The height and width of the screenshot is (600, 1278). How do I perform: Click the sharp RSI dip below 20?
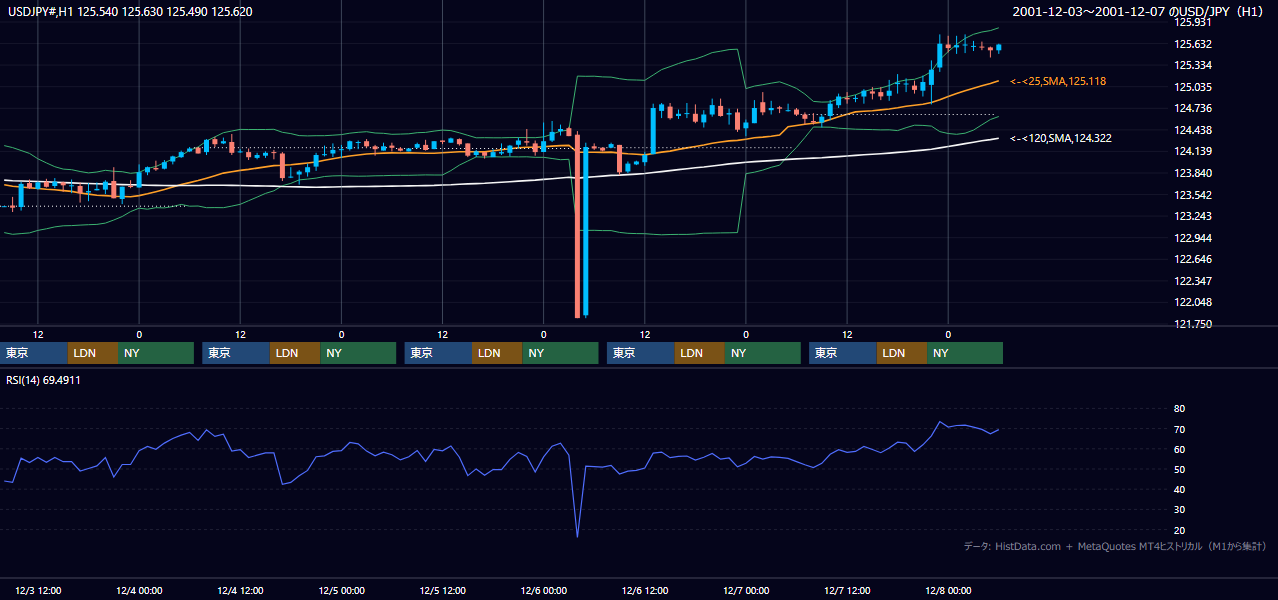tap(578, 534)
